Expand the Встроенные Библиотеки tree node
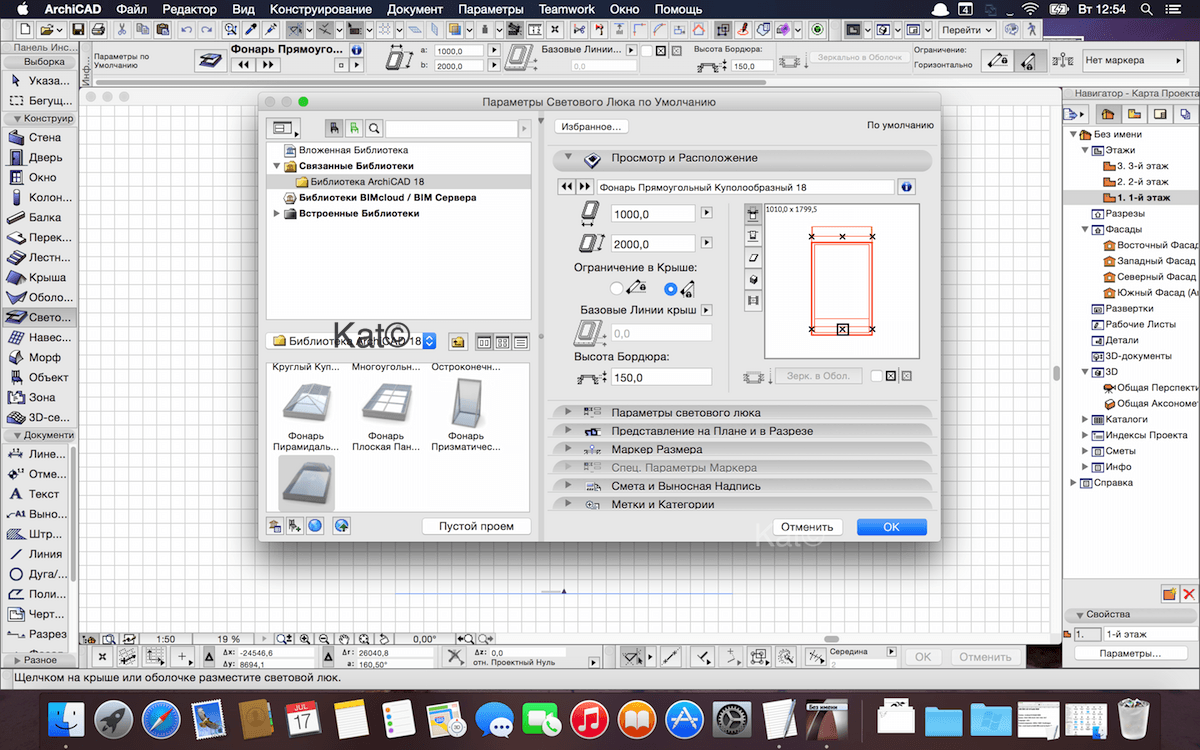This screenshot has width=1200, height=750. [x=277, y=213]
